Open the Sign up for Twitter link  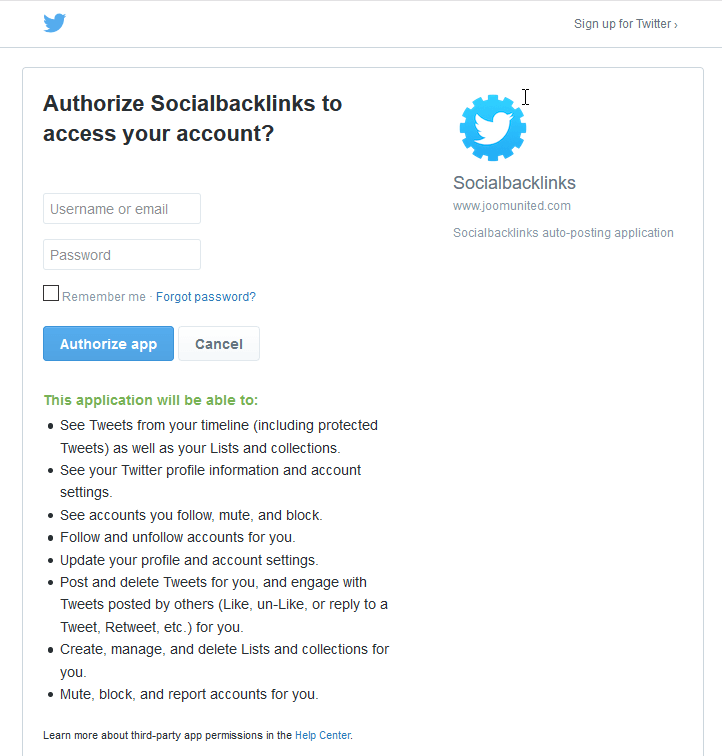625,24
